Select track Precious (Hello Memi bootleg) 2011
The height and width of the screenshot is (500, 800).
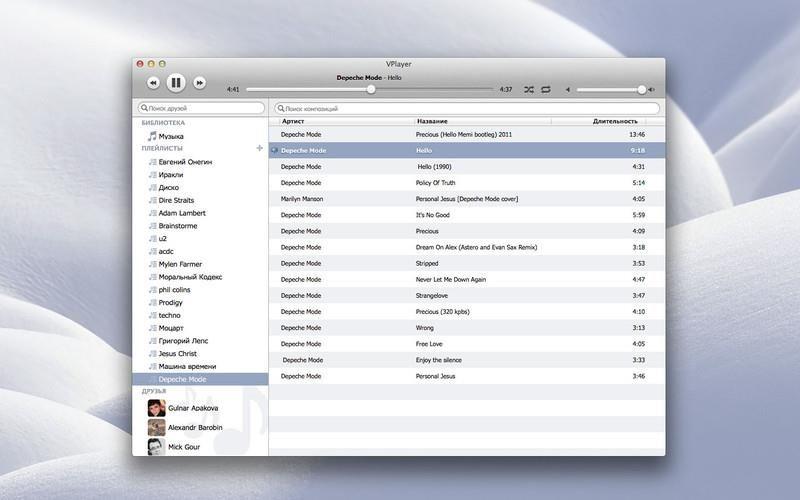click(x=467, y=134)
